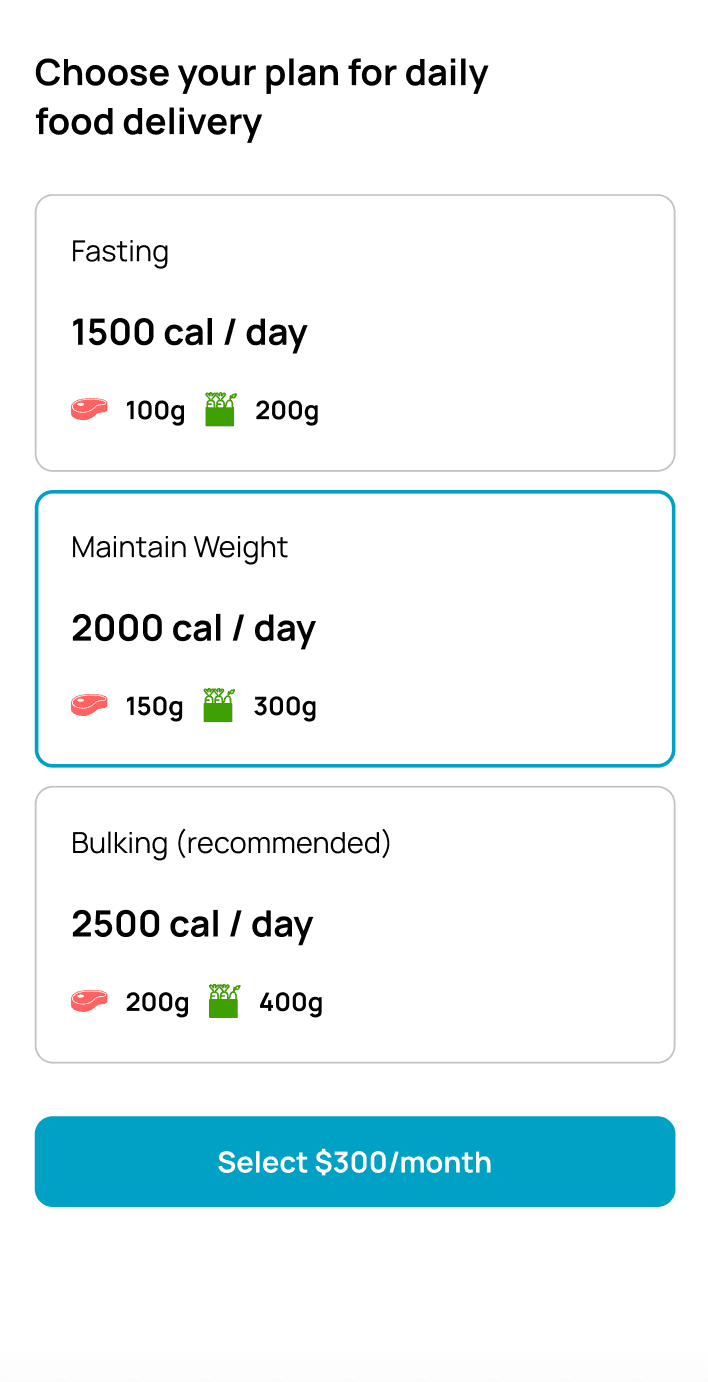Image resolution: width=708 pixels, height=1382 pixels.
Task: Click the vegetable icon in Maintain Weight plan
Action: click(x=218, y=705)
